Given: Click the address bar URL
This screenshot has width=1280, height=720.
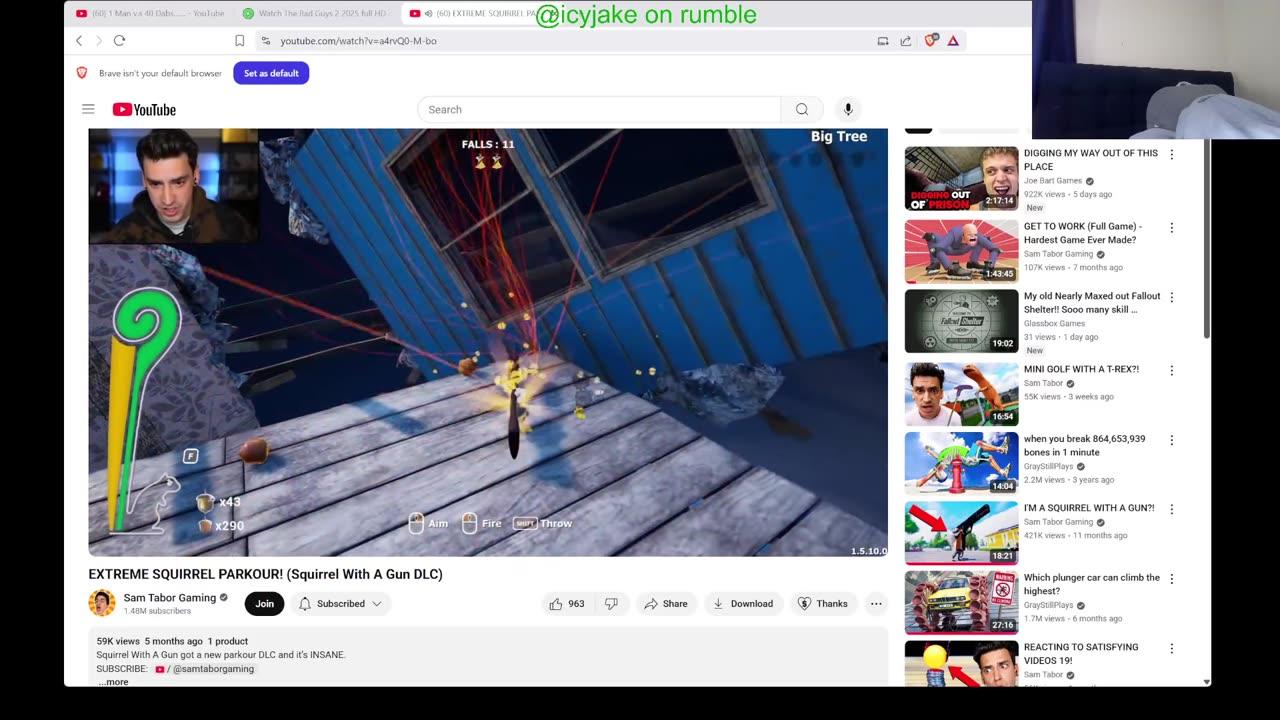Looking at the screenshot, I should click(358, 41).
